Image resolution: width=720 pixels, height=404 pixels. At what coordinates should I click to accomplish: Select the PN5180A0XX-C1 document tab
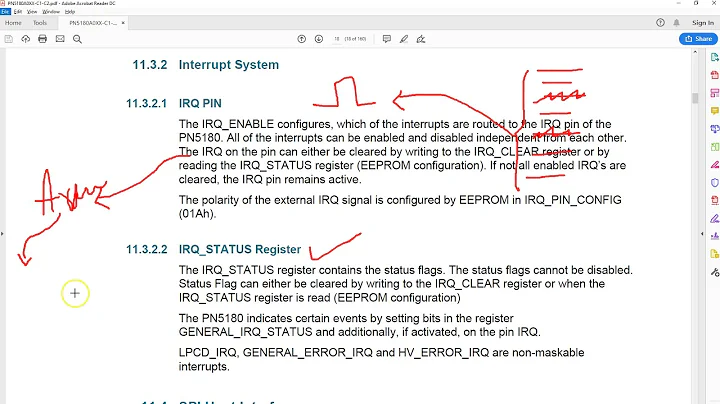tap(93, 23)
